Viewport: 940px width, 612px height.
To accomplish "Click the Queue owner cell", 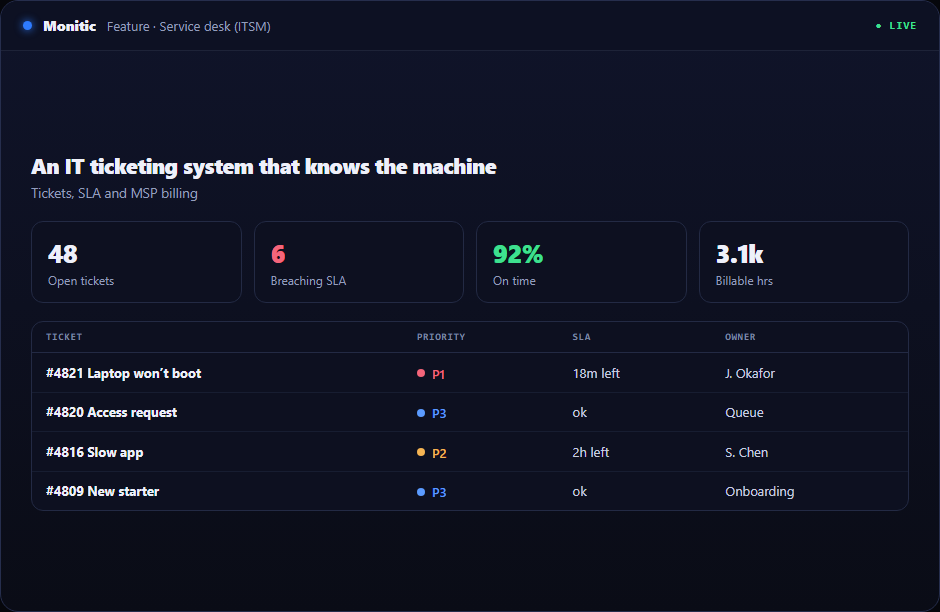I will click(x=745, y=412).
